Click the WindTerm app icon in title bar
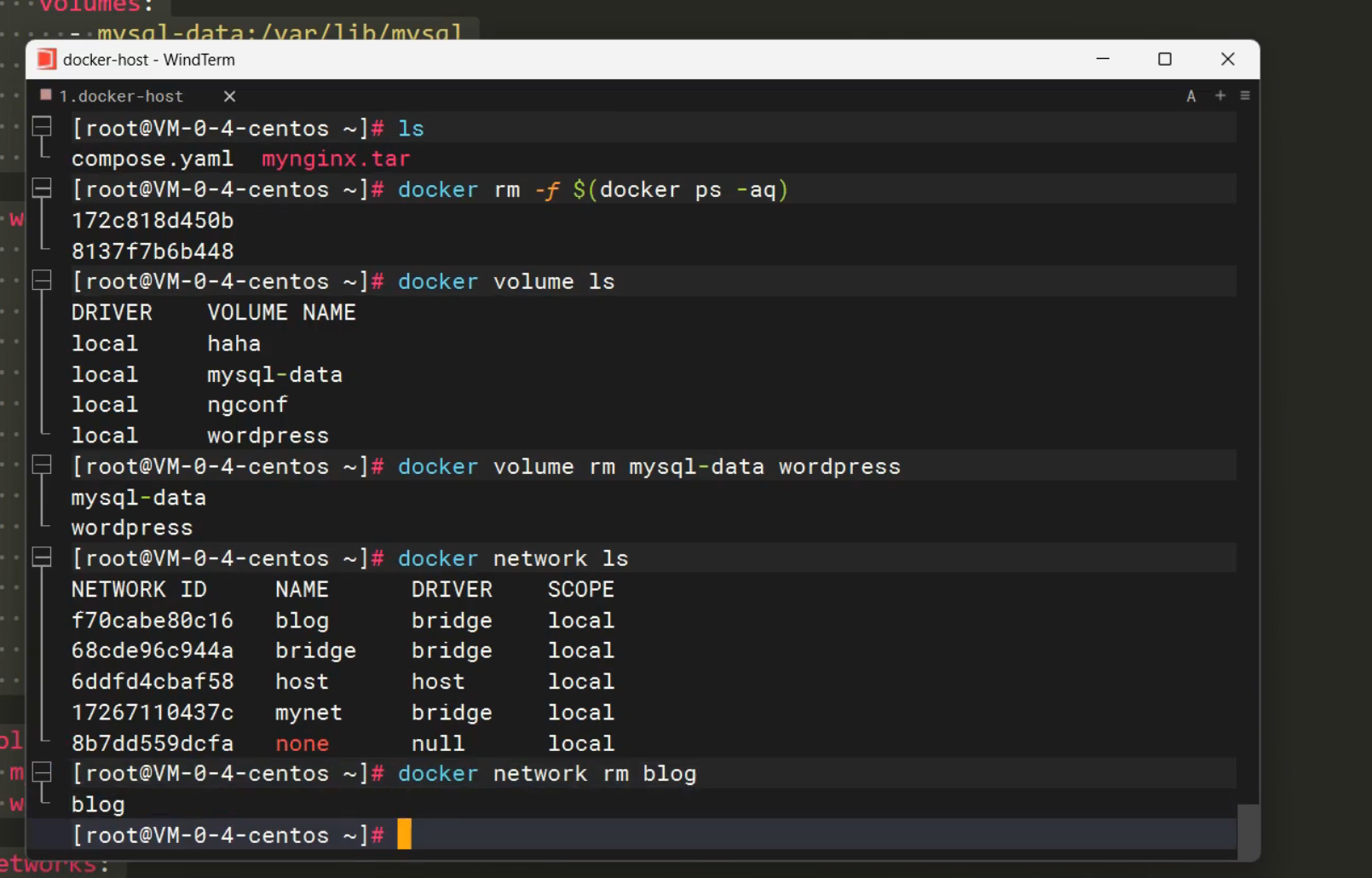This screenshot has height=878, width=1372. [x=47, y=59]
